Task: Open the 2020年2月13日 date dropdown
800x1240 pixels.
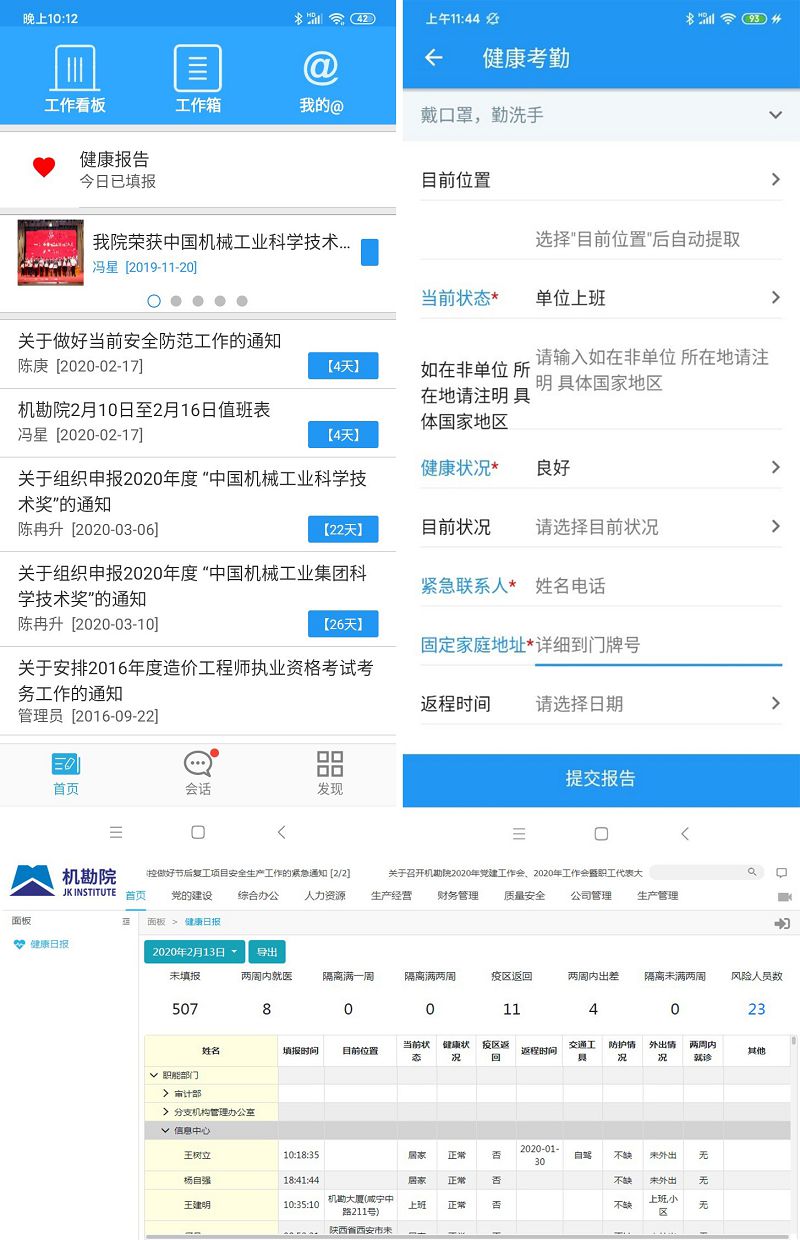Action: coord(194,953)
